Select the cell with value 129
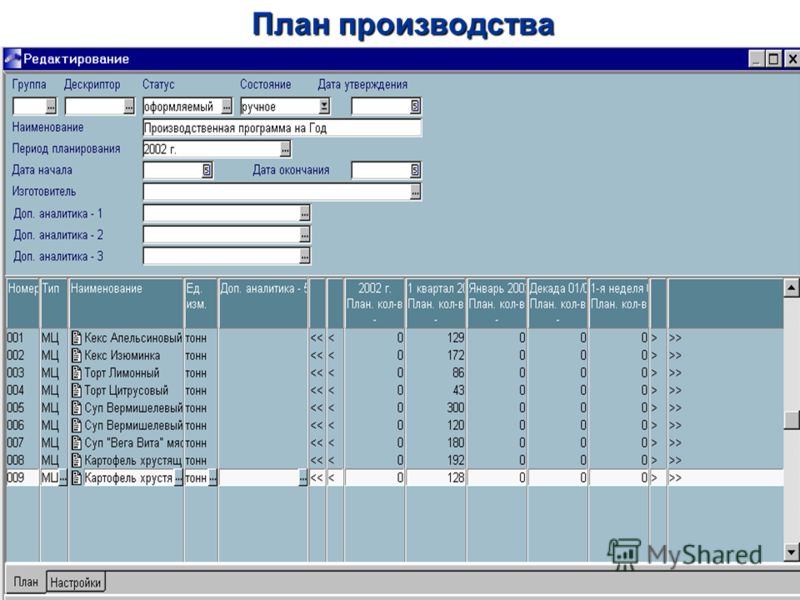 436,338
